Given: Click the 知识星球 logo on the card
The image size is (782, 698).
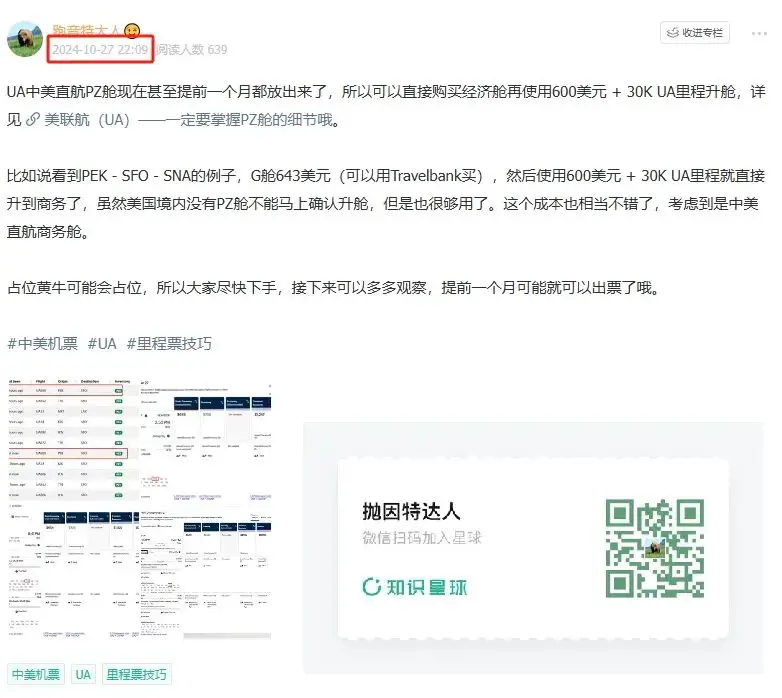Looking at the screenshot, I should coord(415,587).
